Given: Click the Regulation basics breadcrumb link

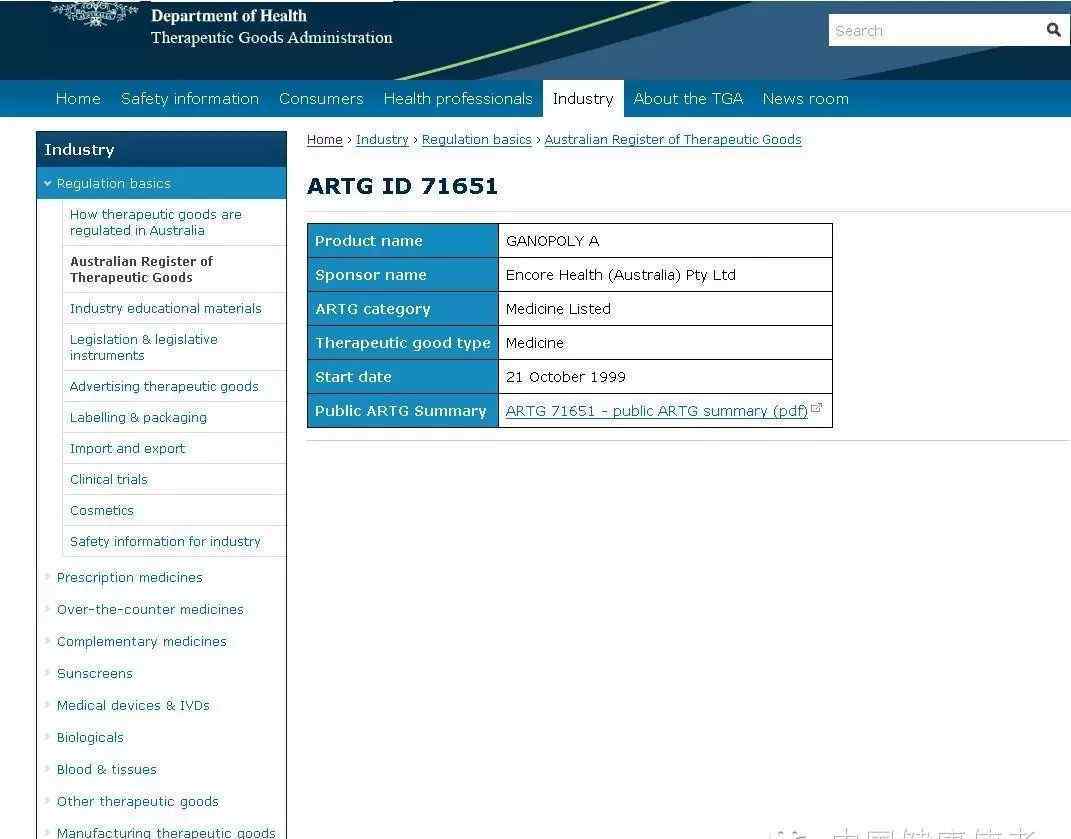Looking at the screenshot, I should 476,139.
